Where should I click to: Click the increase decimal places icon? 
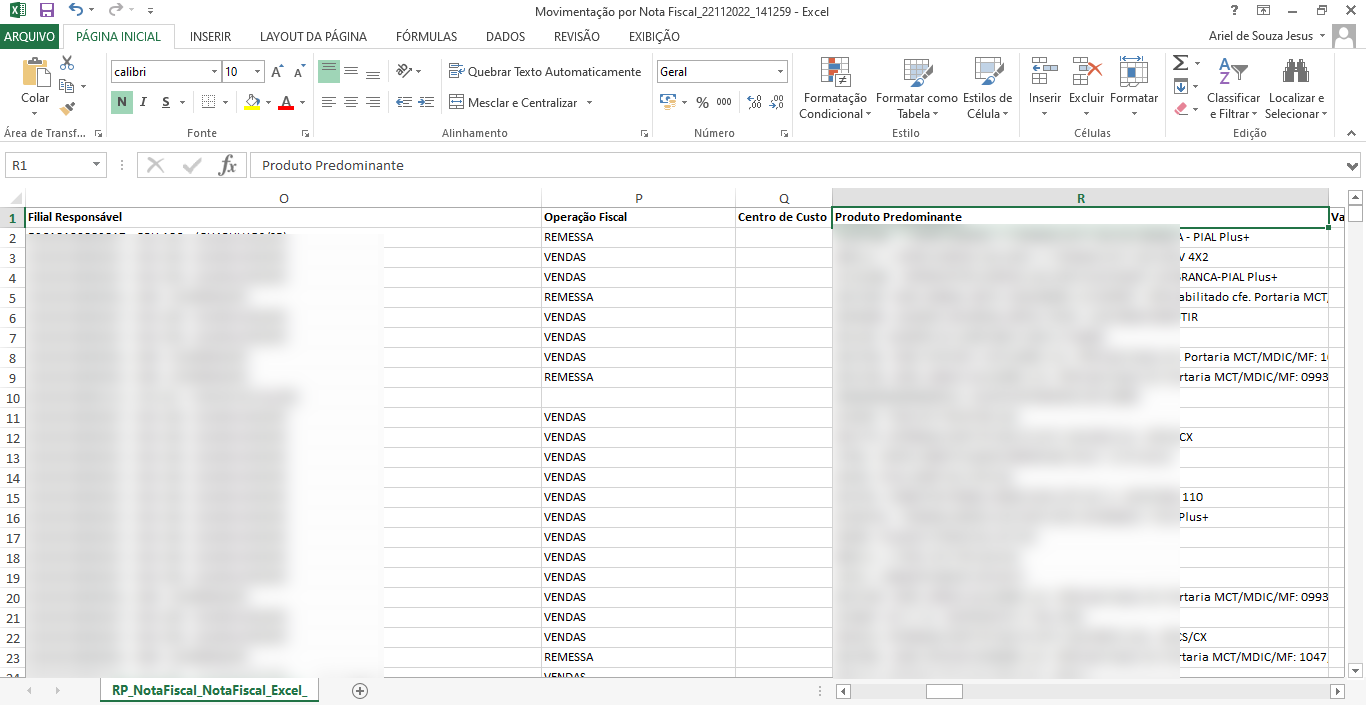tap(754, 102)
